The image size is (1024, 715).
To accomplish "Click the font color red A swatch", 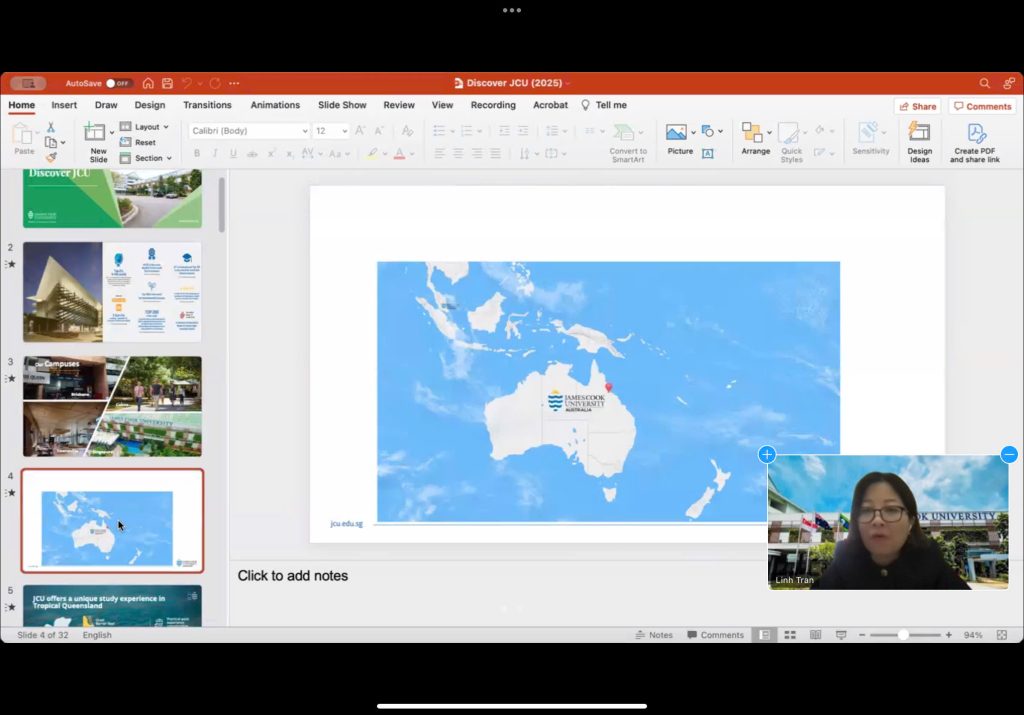I will pyautogui.click(x=399, y=154).
